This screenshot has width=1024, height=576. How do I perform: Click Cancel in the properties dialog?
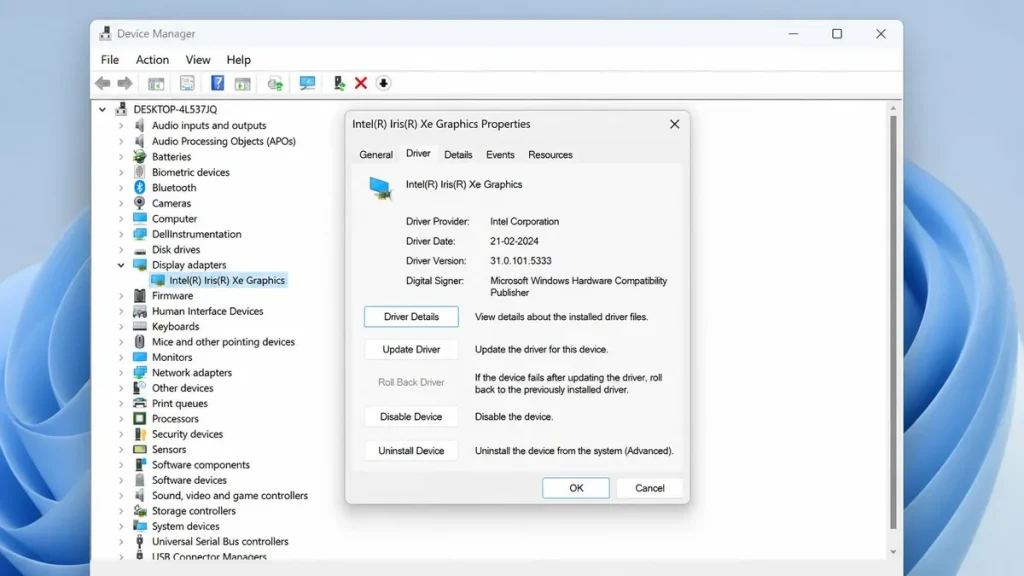pyautogui.click(x=650, y=488)
